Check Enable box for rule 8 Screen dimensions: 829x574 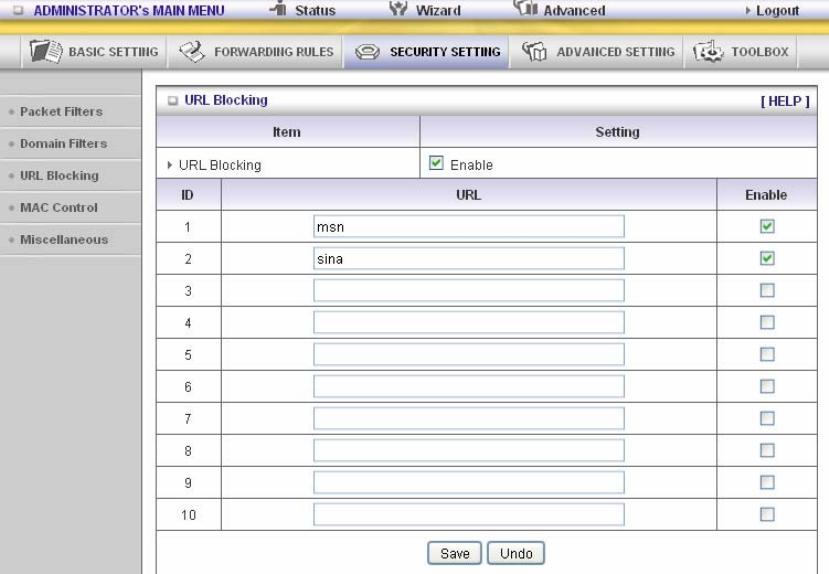click(767, 450)
